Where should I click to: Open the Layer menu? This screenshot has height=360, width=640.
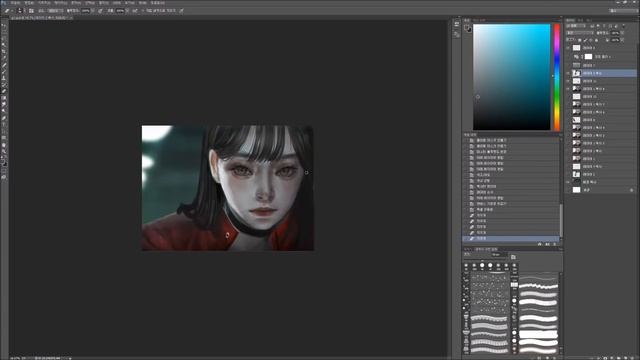[x=60, y=3]
